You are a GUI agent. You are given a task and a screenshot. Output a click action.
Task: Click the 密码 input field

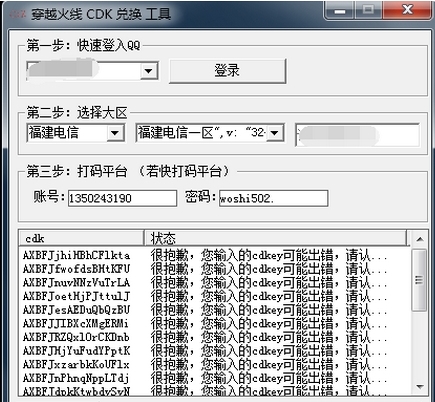click(273, 198)
